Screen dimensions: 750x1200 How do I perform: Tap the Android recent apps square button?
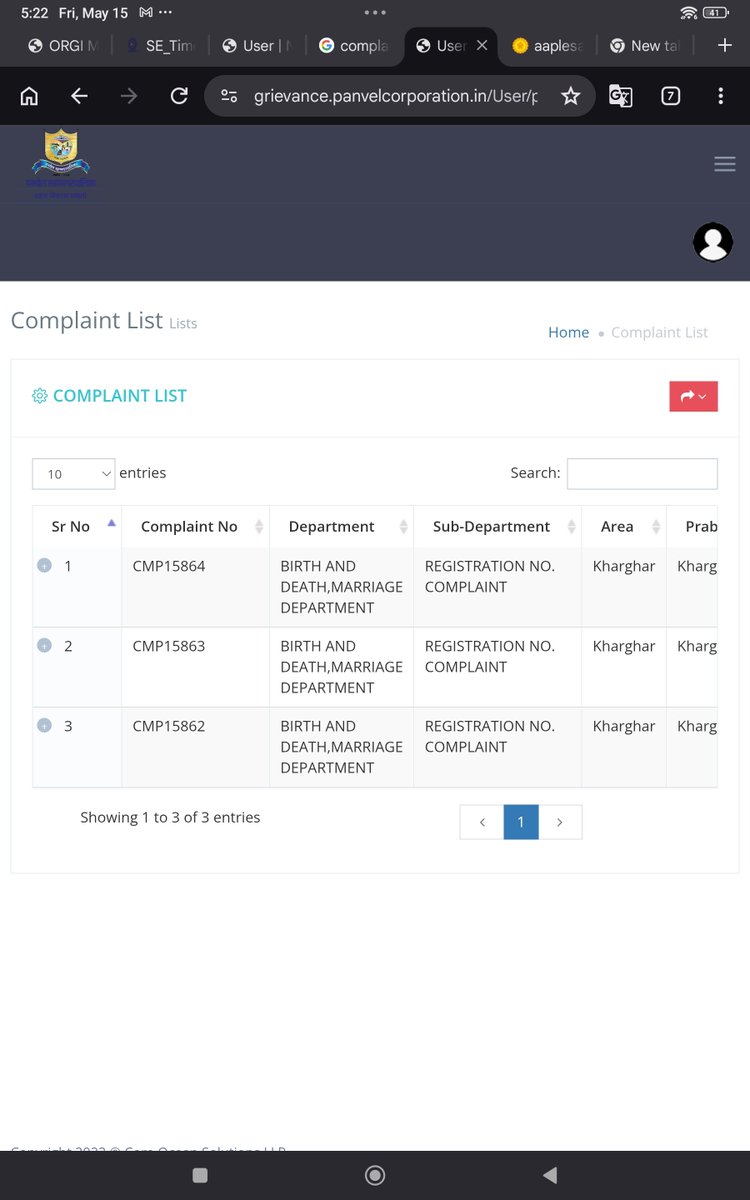pyautogui.click(x=200, y=1175)
